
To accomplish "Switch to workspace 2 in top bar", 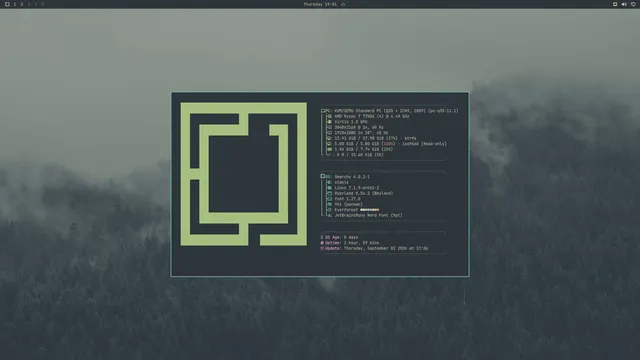I will point(22,4).
